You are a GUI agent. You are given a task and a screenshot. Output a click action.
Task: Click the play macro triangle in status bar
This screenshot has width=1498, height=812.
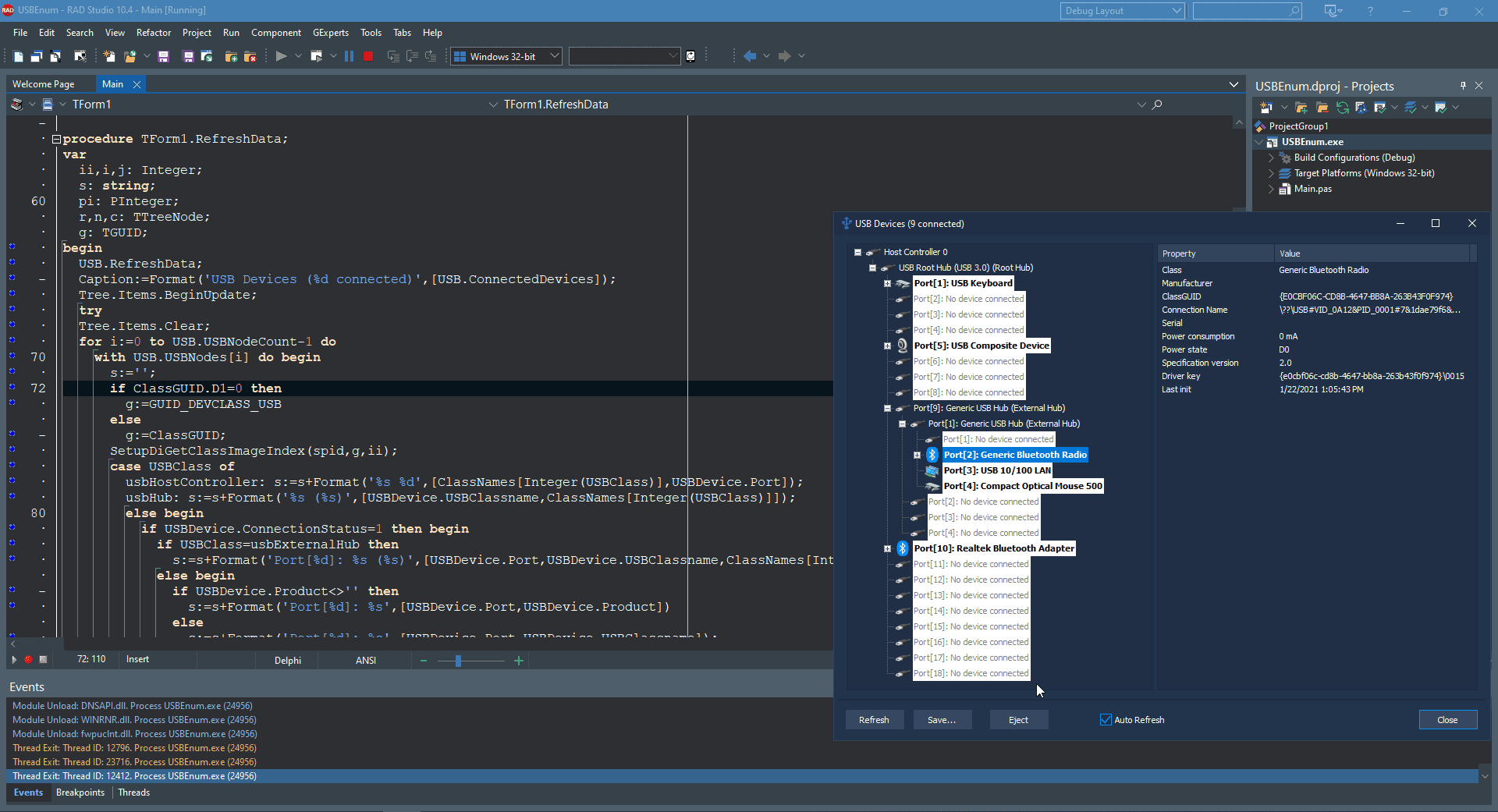tap(14, 660)
